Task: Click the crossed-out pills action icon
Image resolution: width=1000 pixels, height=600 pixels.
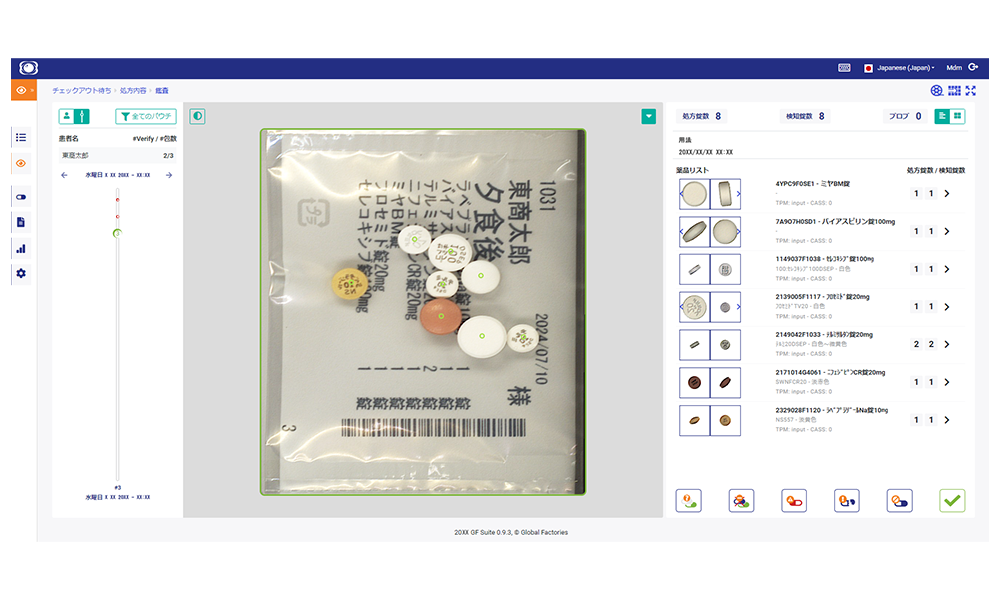Action: 741,501
